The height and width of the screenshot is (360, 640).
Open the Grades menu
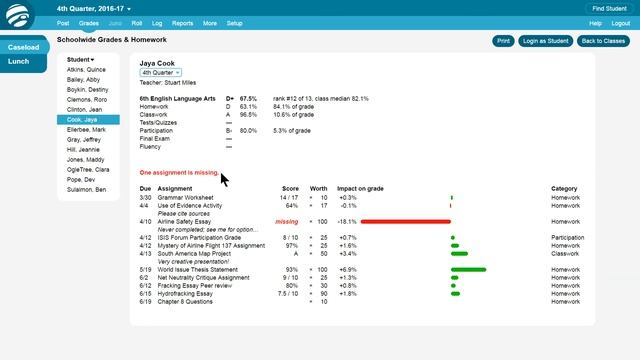click(x=89, y=23)
